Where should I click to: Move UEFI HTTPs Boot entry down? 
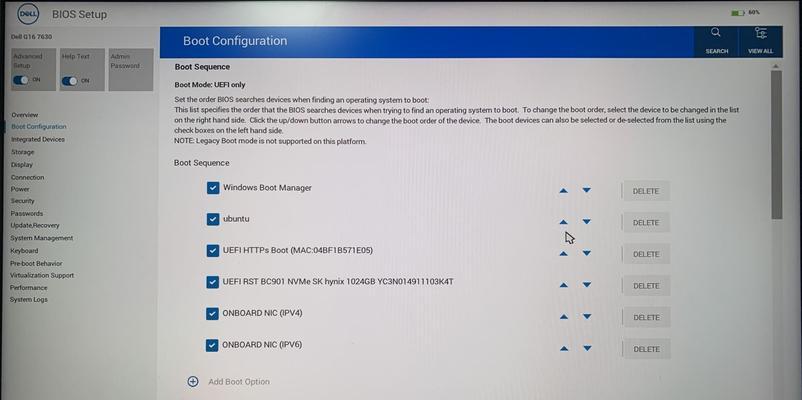tap(587, 253)
